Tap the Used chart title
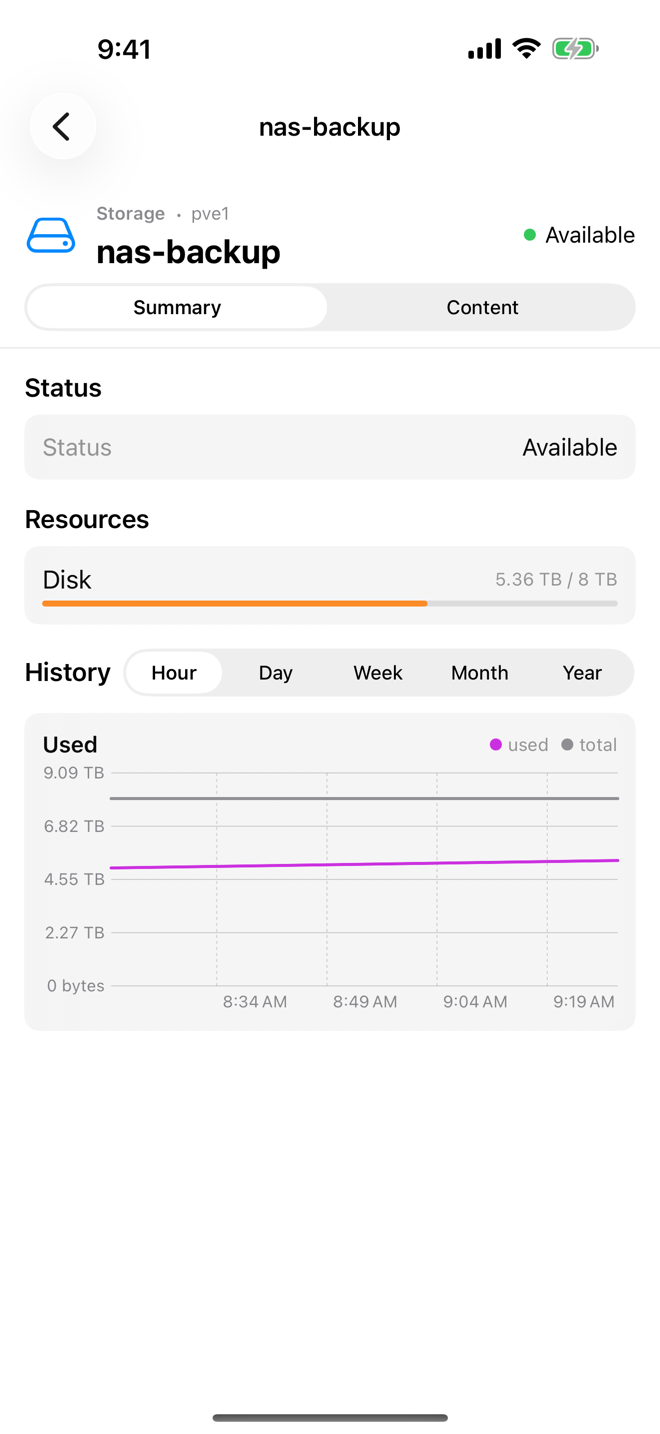This screenshot has width=660, height=1434. coord(70,745)
